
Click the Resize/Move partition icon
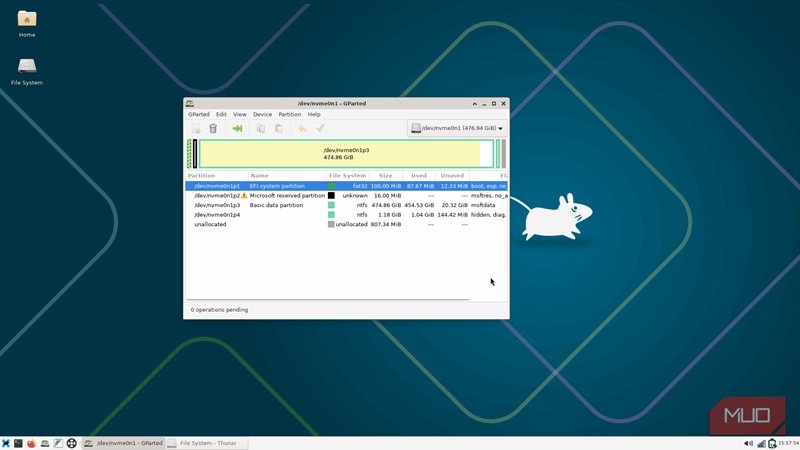(237, 128)
